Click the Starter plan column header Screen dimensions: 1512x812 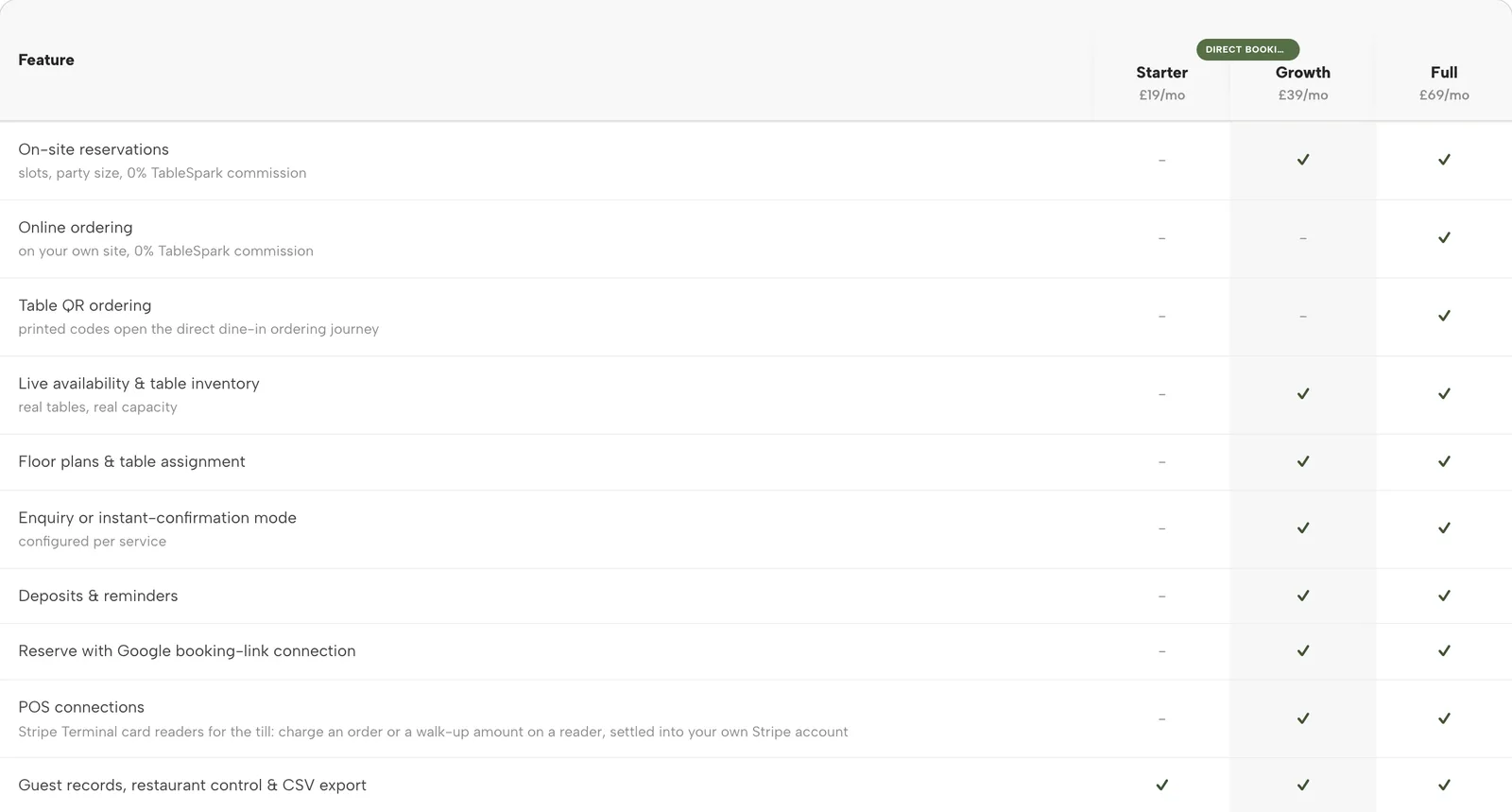point(1161,73)
